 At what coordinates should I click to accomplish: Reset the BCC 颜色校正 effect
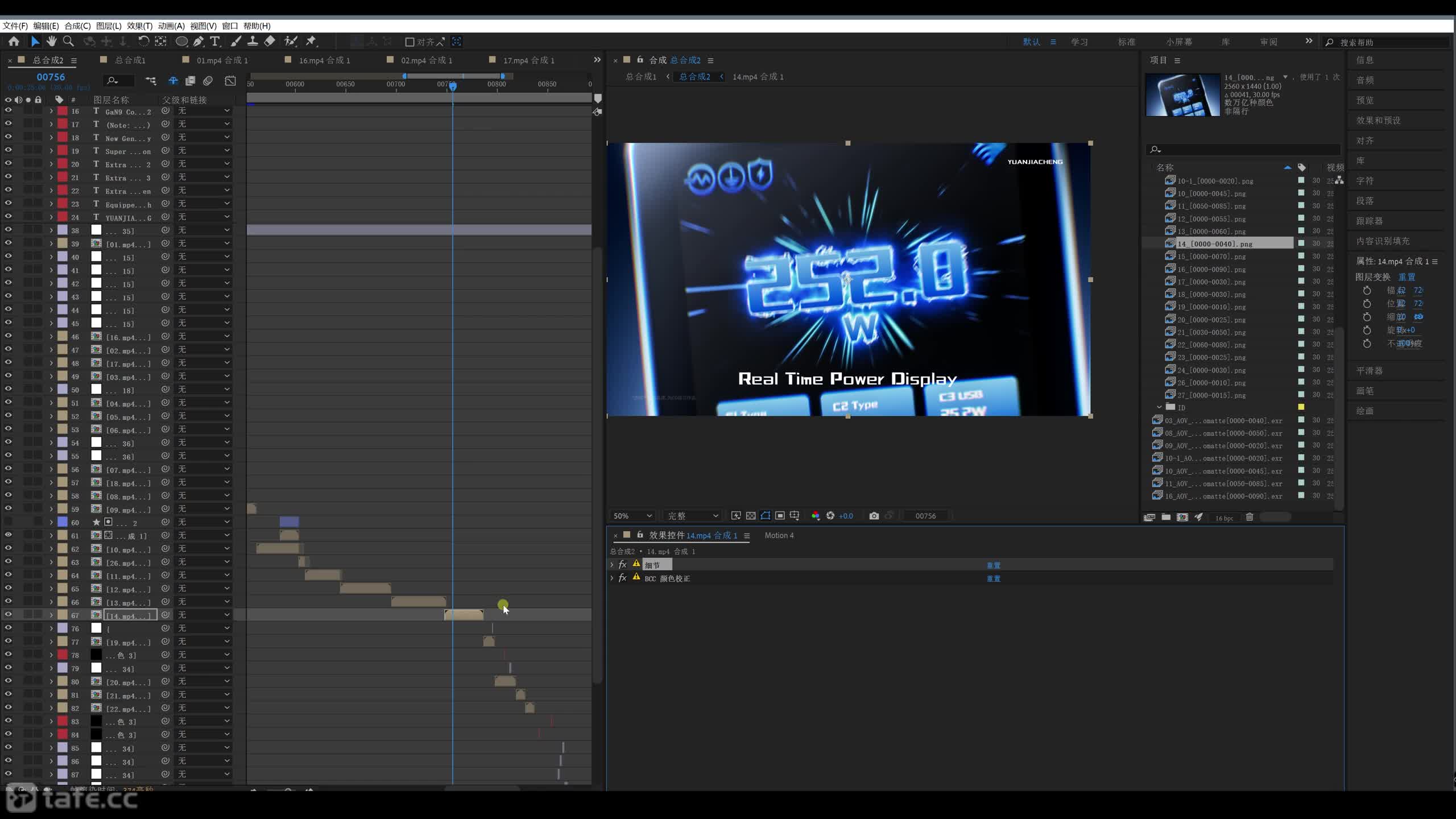tap(994, 579)
